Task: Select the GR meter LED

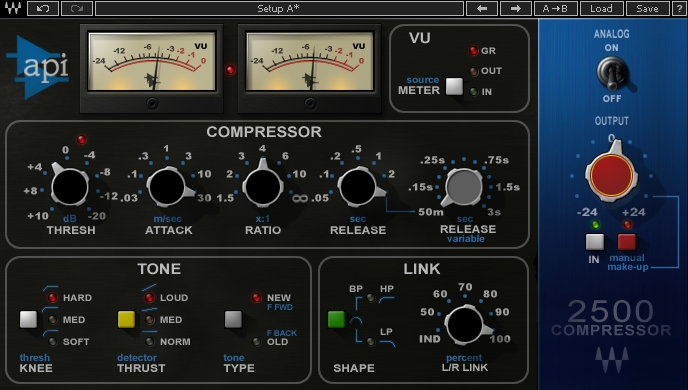Action: (473, 50)
